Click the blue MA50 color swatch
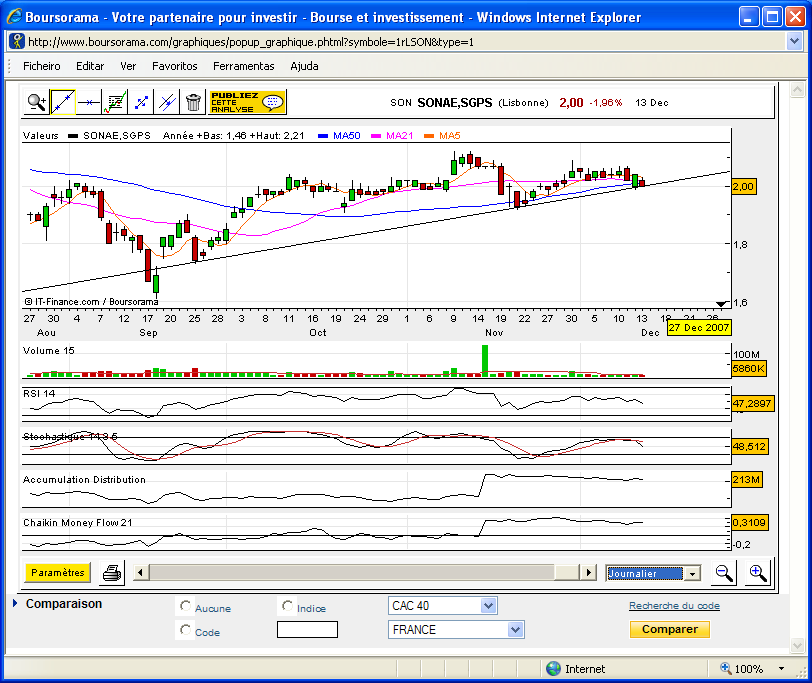The image size is (812, 683). click(x=323, y=136)
